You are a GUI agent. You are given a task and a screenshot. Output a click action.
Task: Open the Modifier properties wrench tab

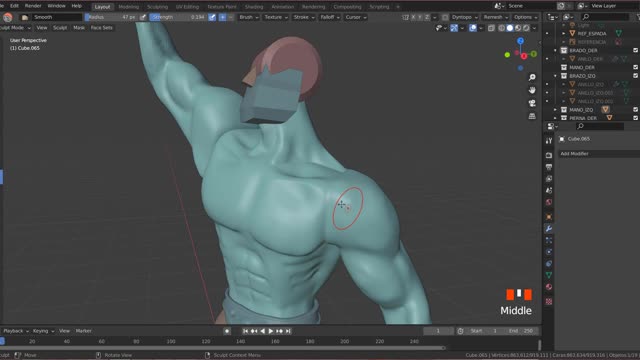point(549,229)
